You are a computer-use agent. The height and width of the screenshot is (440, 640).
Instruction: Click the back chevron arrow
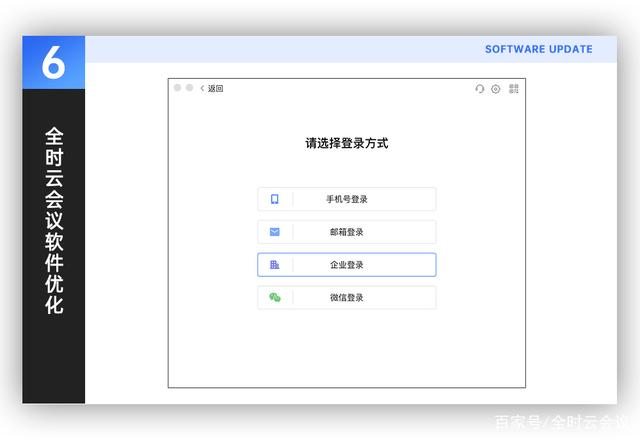coord(202,88)
